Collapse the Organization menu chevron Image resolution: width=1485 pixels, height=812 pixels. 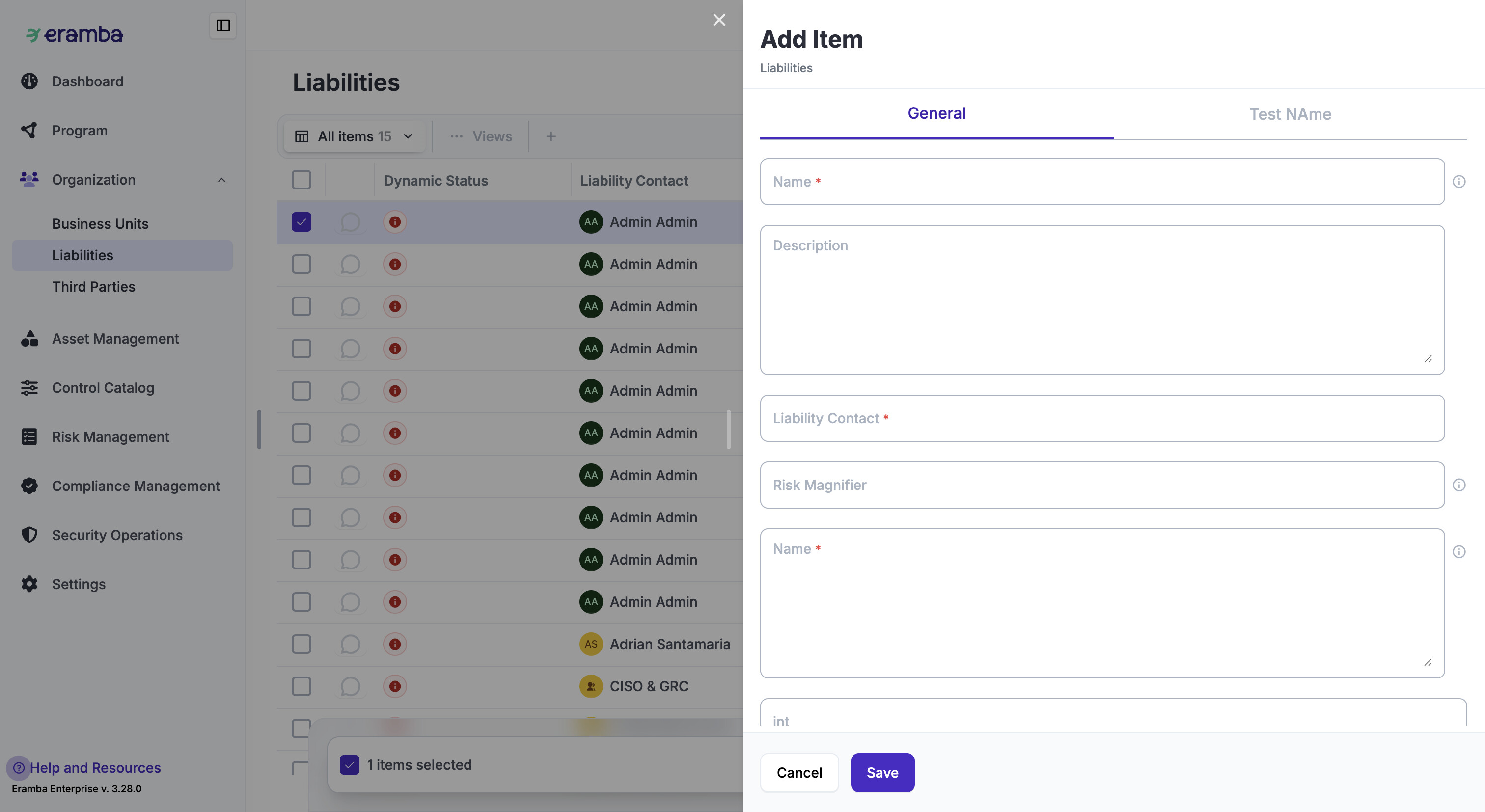[221, 180]
